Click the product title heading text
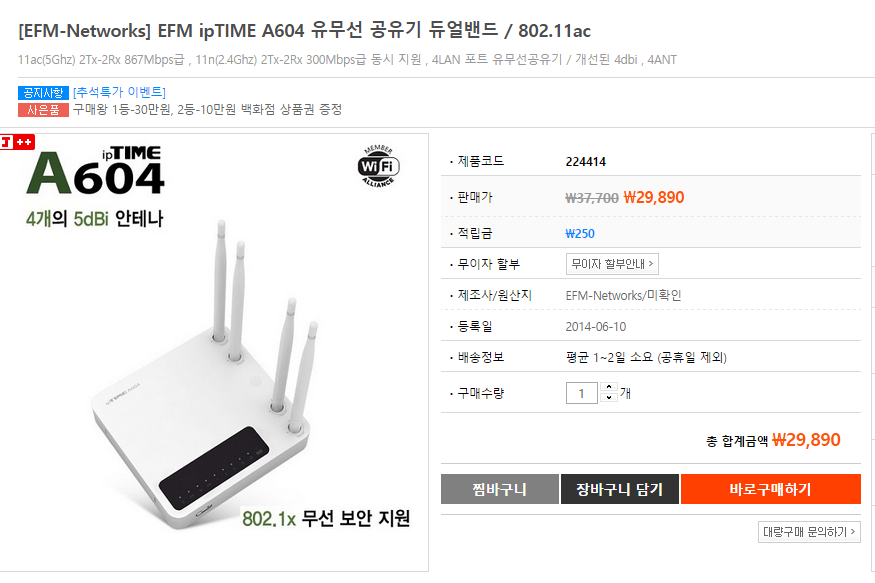 point(305,30)
